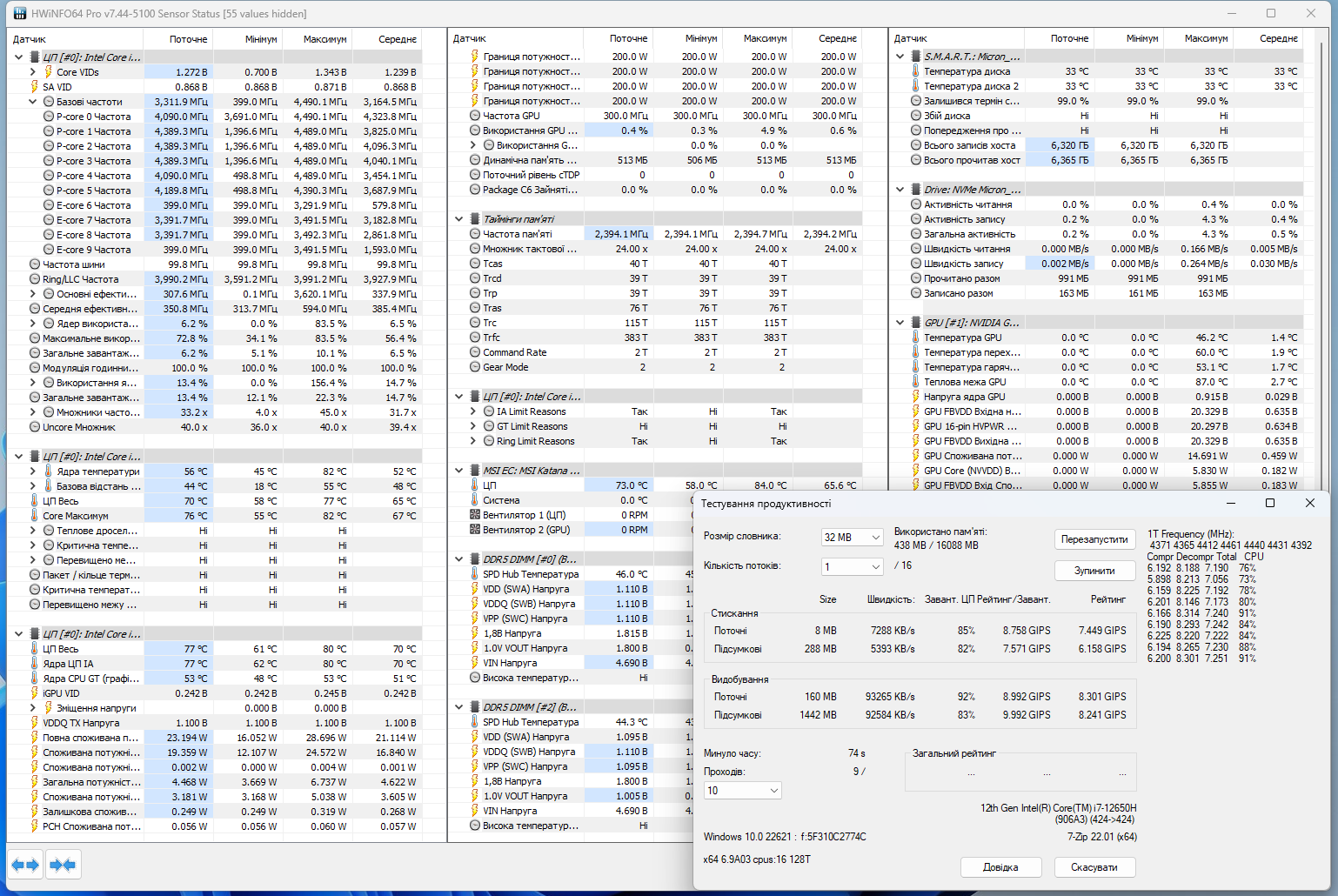This screenshot has width=1338, height=896.
Task: Click the lightning icon beside VDDQ TX Напруга
Action: click(34, 723)
